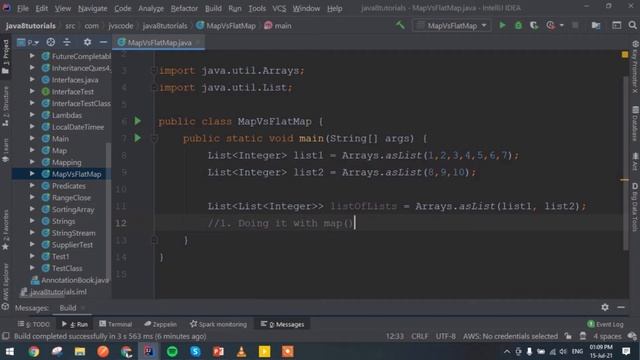Click the Build project hammer icon
Image resolution: width=640 pixels, height=360 pixels.
(400, 25)
